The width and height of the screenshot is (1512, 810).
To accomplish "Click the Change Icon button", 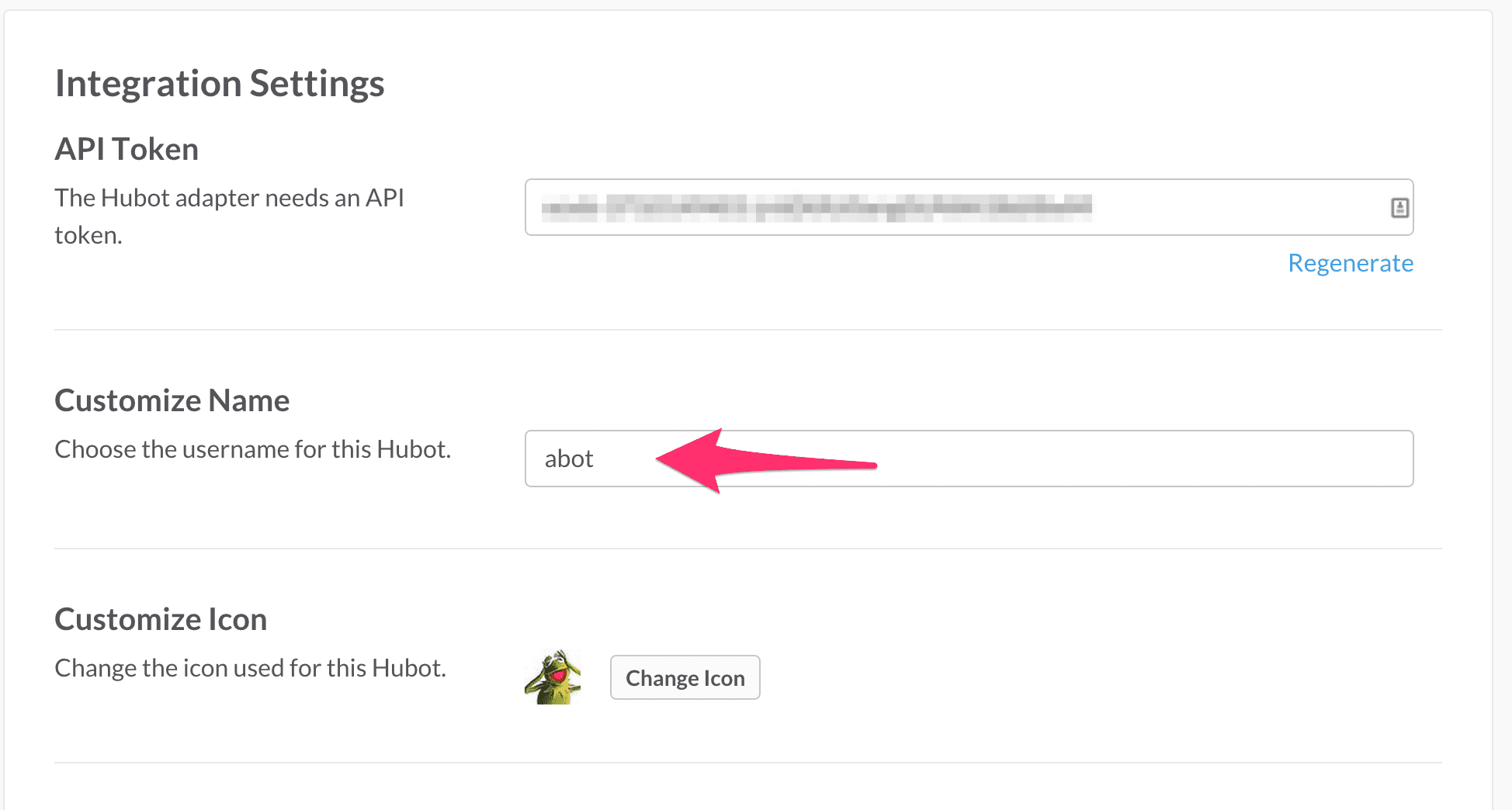I will click(685, 678).
